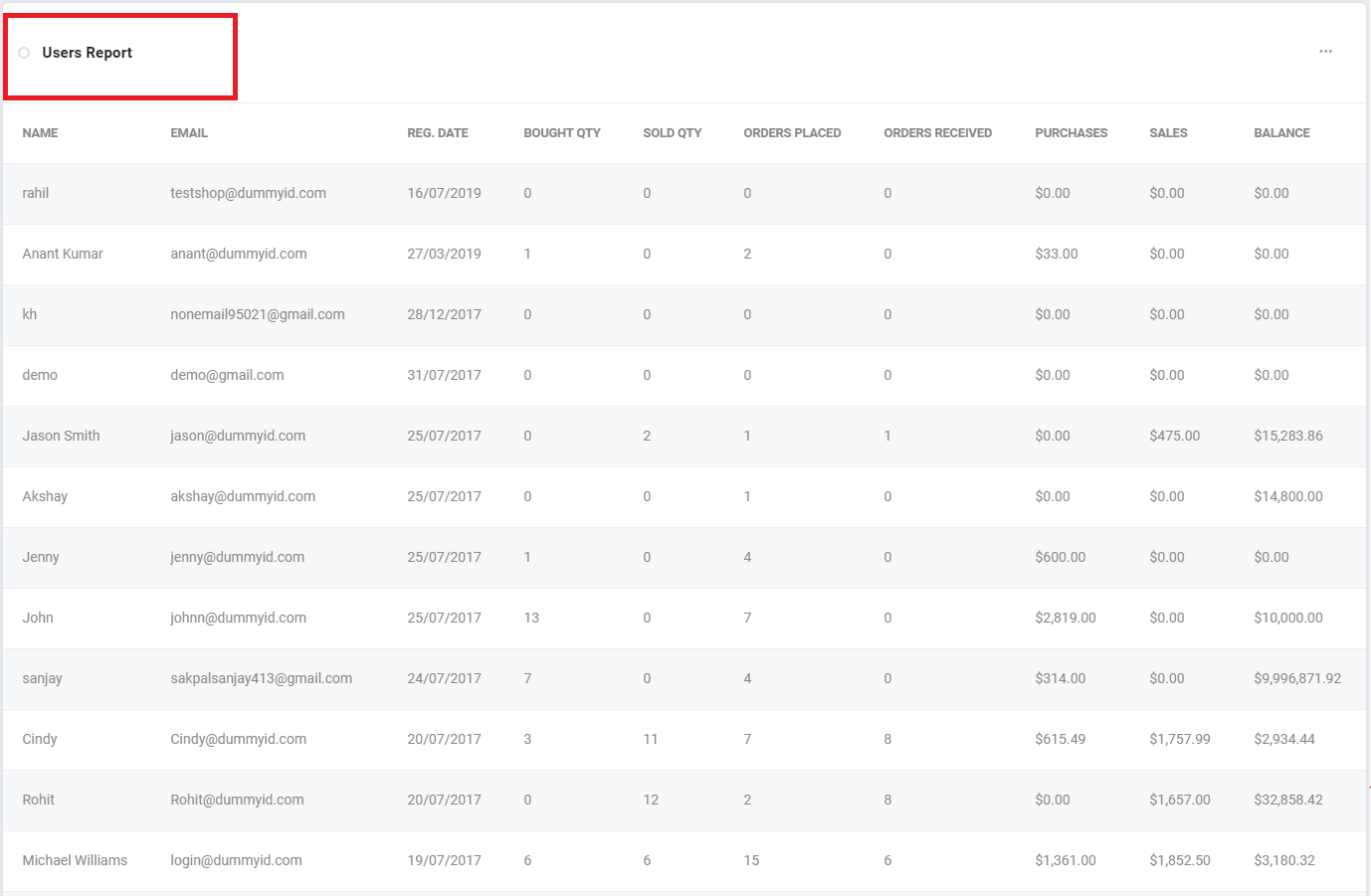Click sanjay's $314.00 purchases value
This screenshot has width=1371, height=896.
tap(1061, 679)
